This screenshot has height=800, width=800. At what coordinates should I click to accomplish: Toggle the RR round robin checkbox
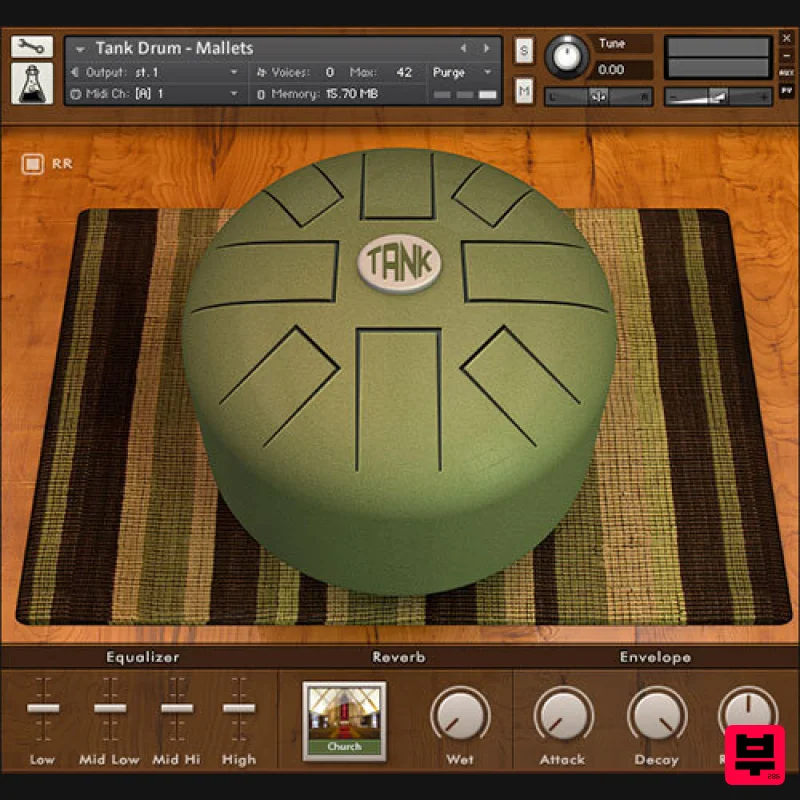pyautogui.click(x=32, y=163)
